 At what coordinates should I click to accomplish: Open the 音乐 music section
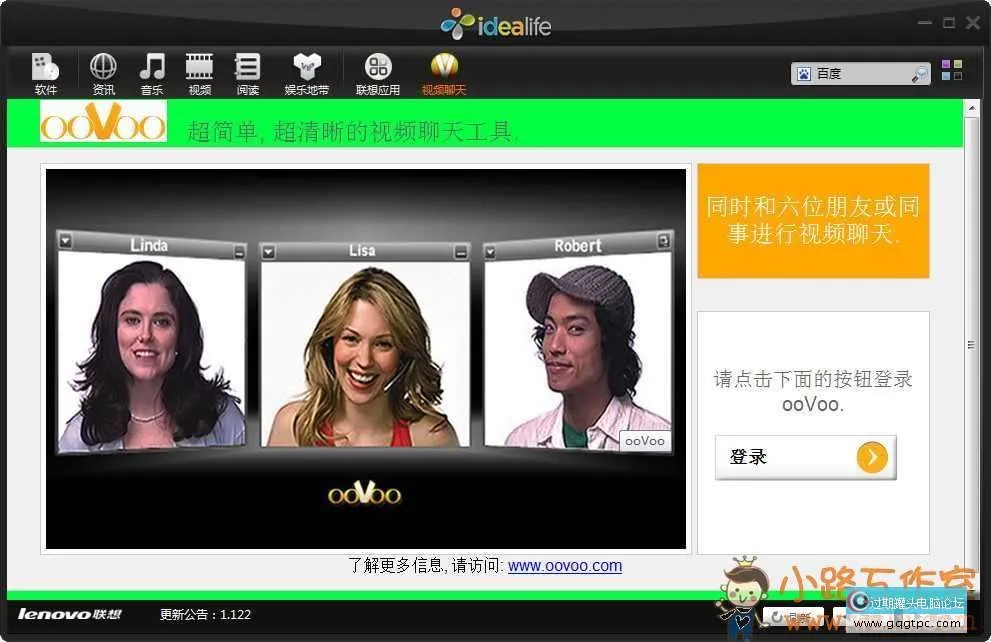[151, 72]
